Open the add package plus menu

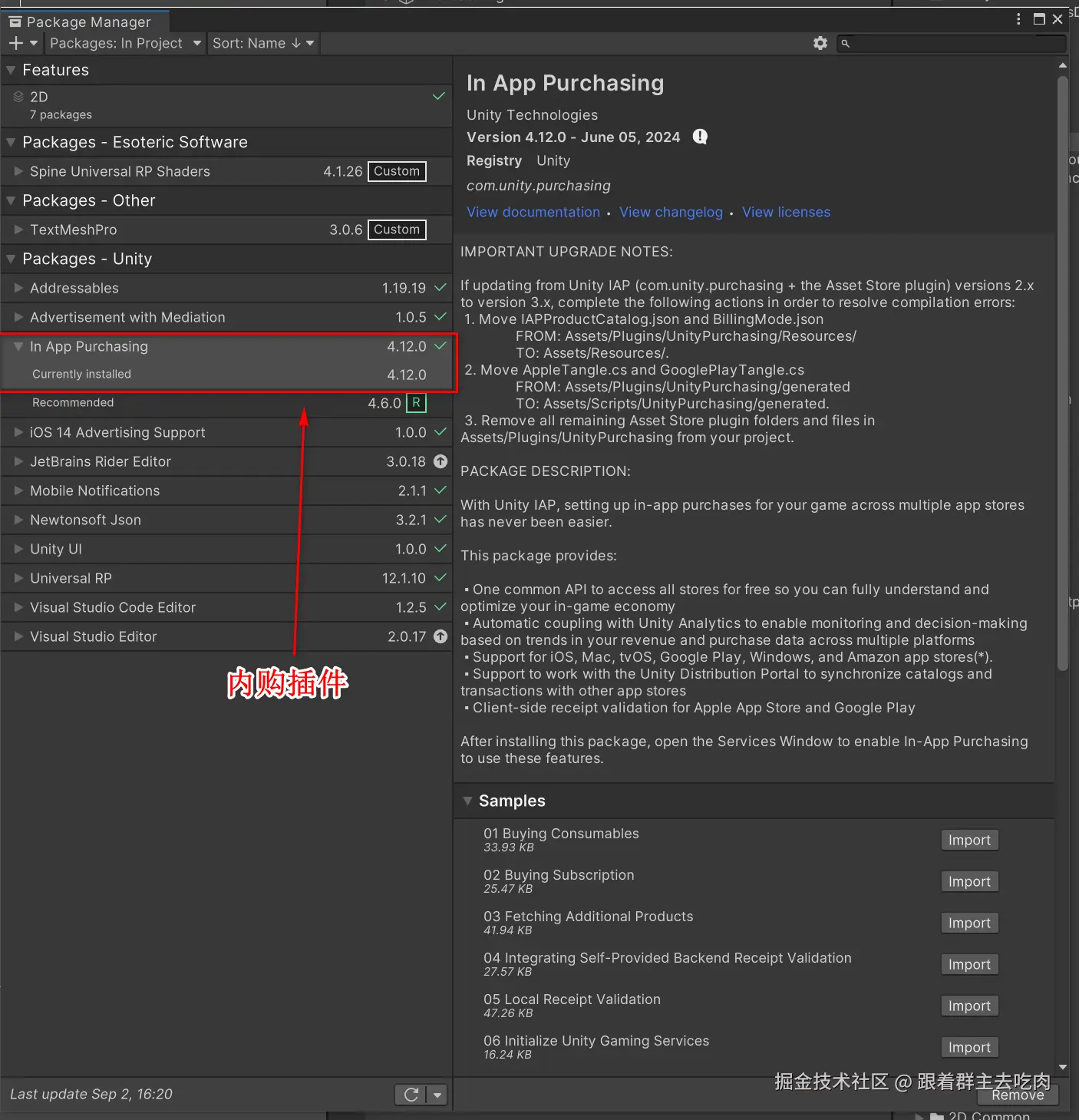[22, 43]
